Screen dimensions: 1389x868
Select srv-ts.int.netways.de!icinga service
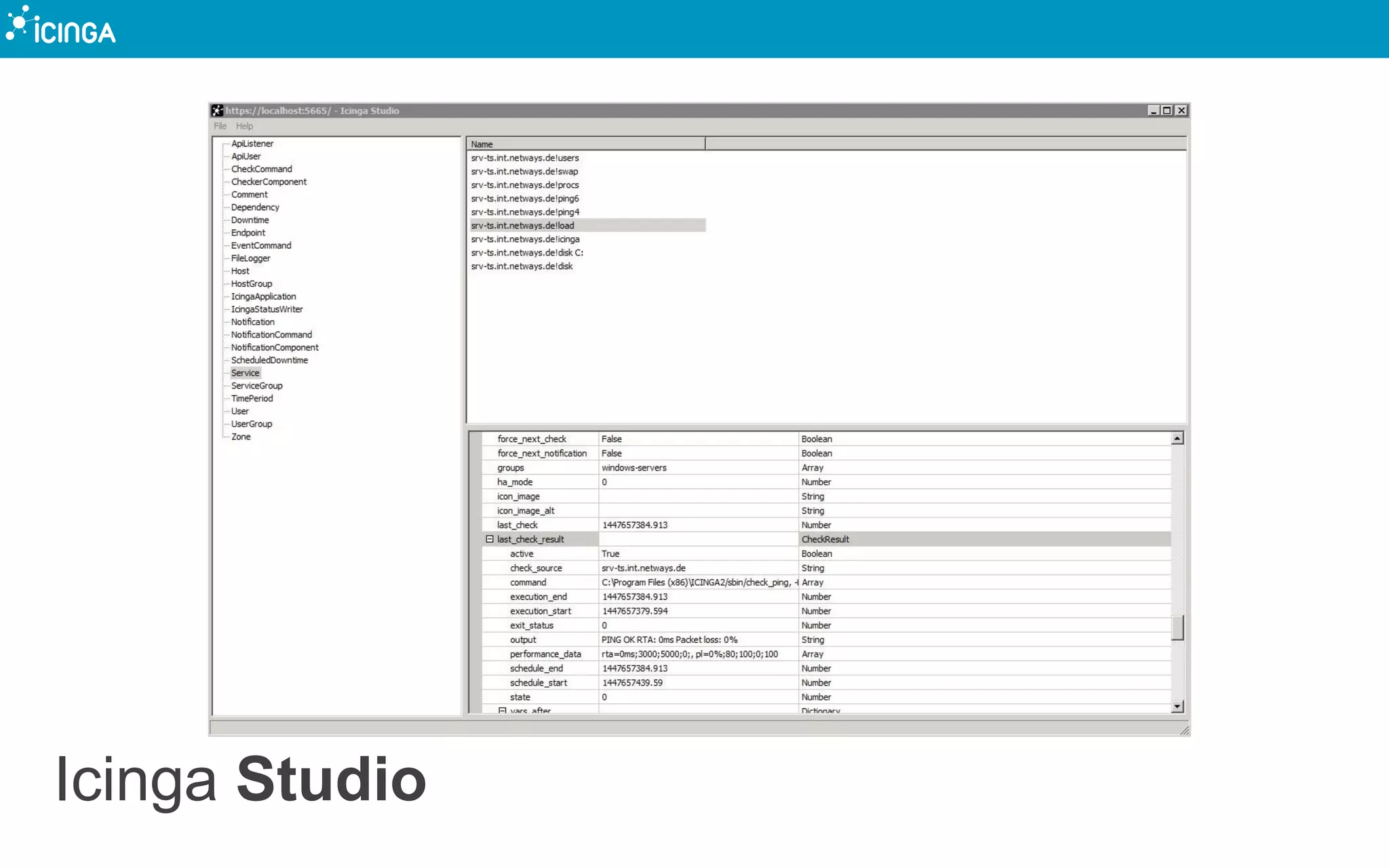click(525, 239)
